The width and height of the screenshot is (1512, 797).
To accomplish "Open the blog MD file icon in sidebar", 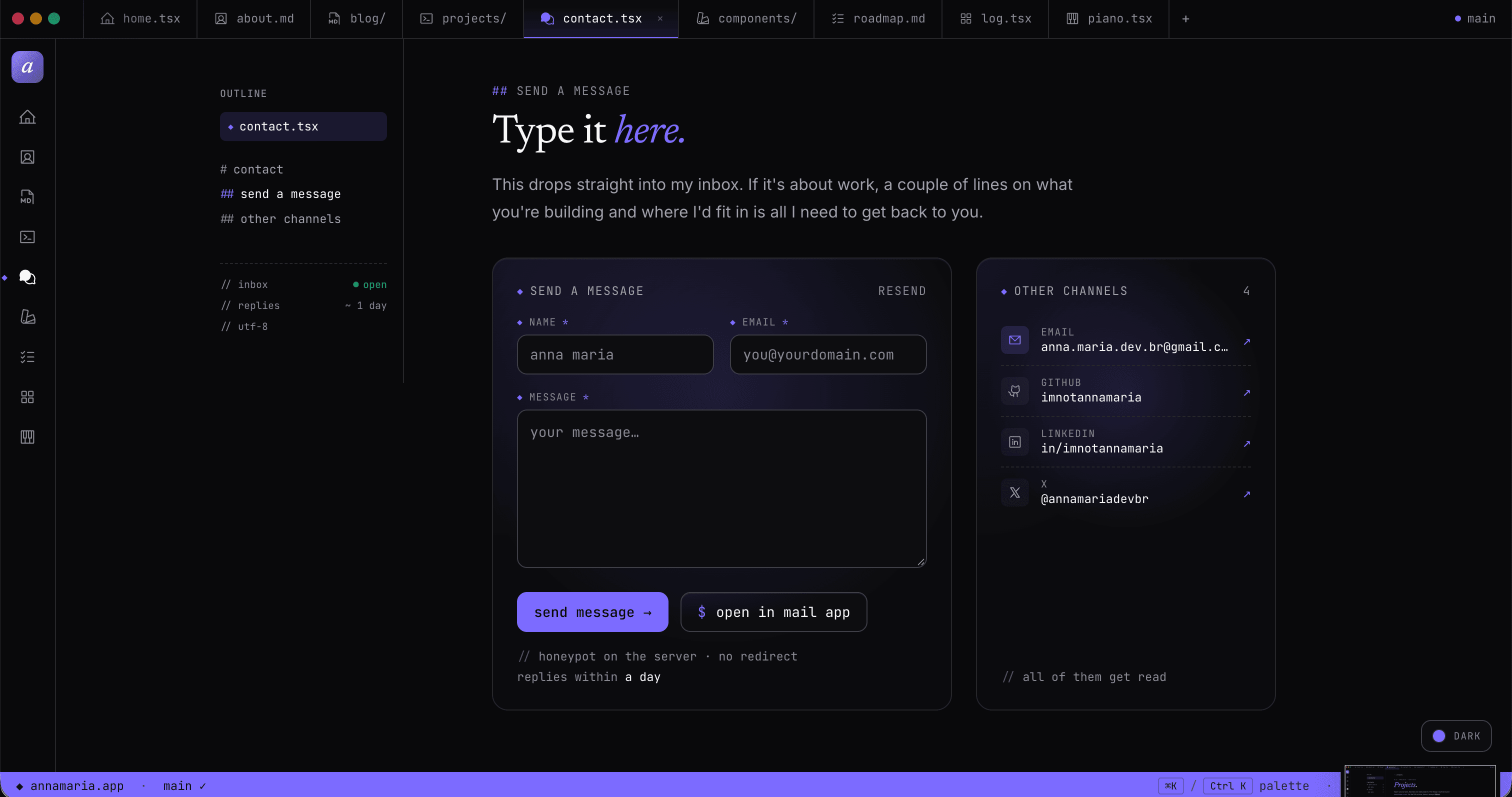I will pyautogui.click(x=27, y=196).
